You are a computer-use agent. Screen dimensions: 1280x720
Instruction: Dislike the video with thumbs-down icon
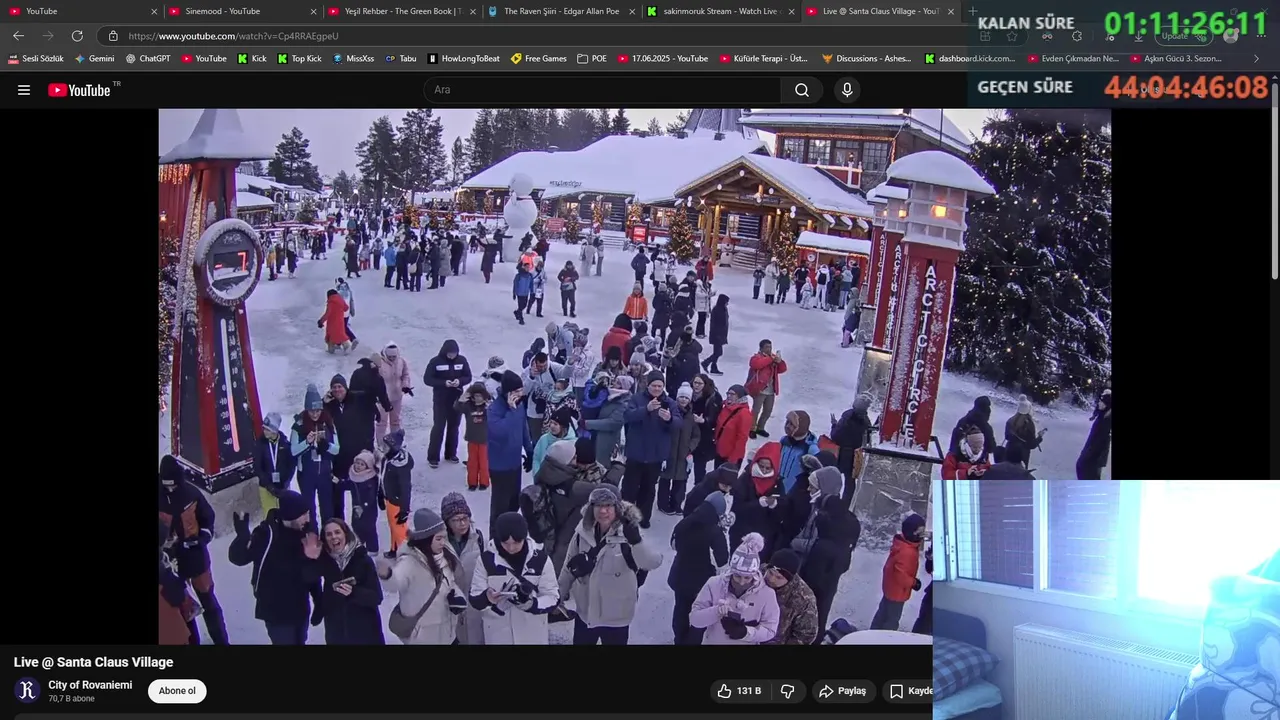pos(787,691)
